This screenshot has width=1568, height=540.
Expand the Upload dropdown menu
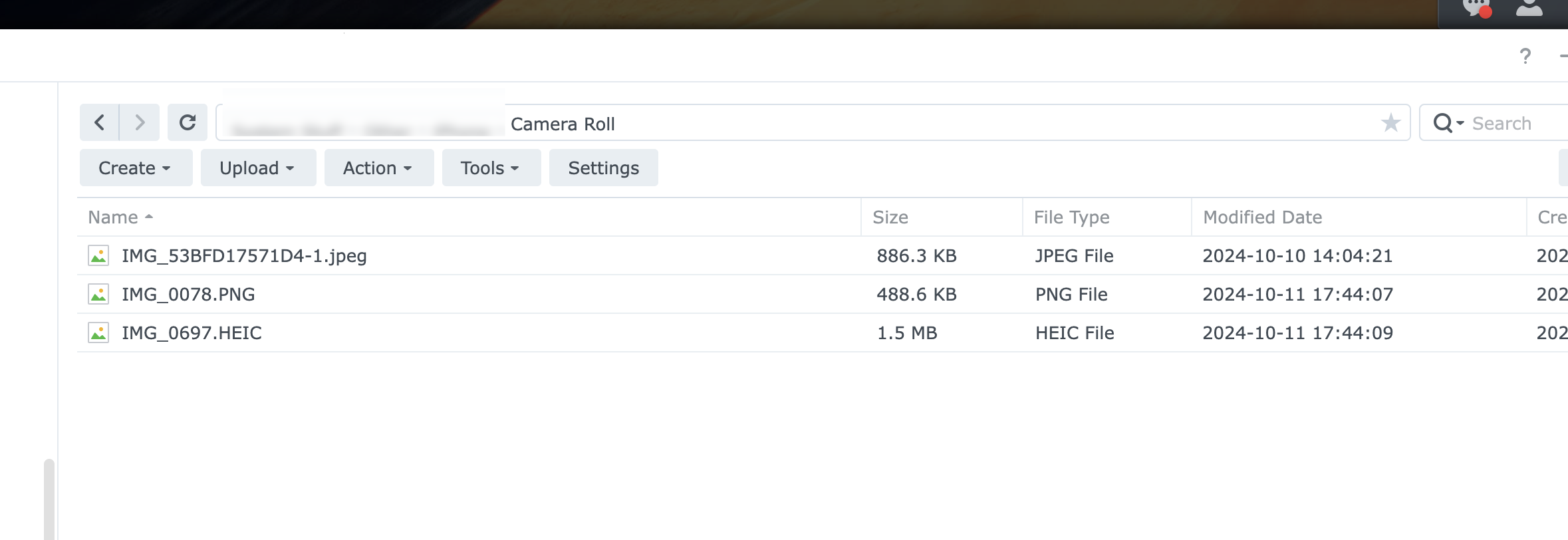[258, 168]
